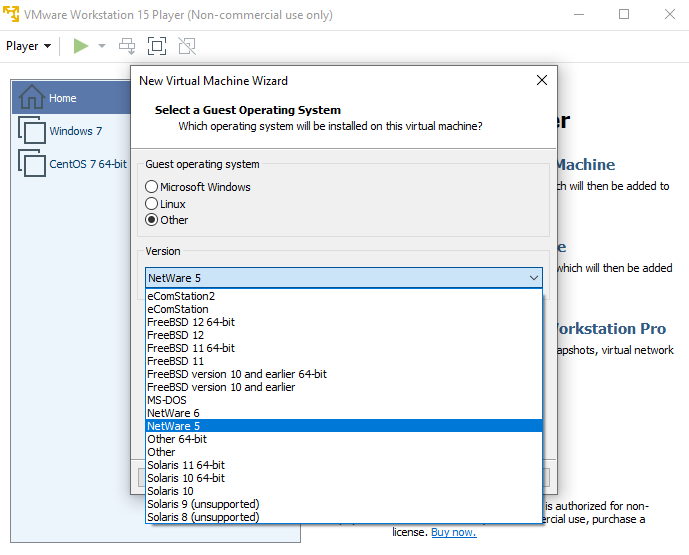Close the VMware Workstation Player window
689x555 pixels.
pyautogui.click(x=670, y=15)
